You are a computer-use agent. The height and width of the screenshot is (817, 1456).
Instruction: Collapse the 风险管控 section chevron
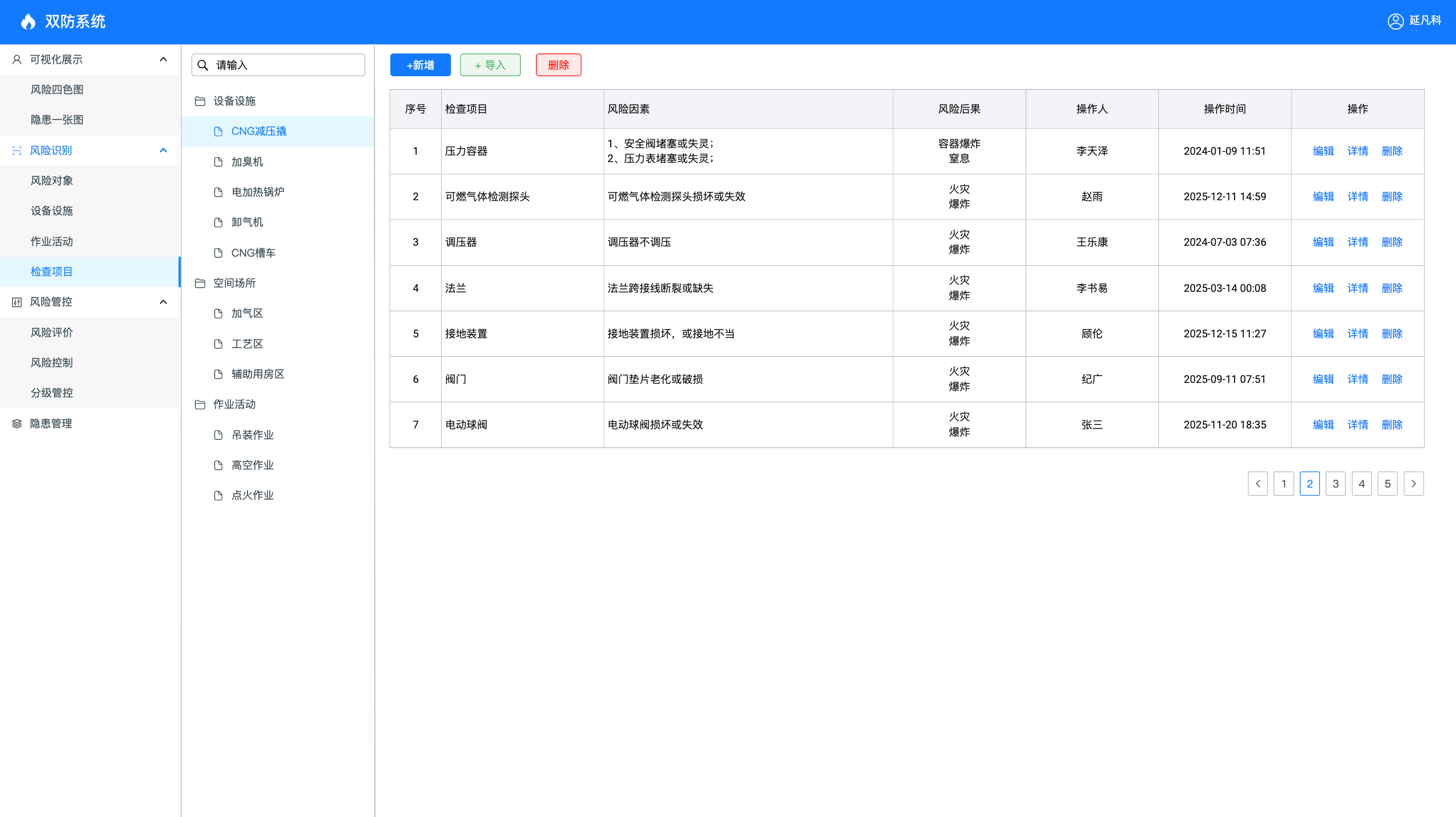click(163, 302)
